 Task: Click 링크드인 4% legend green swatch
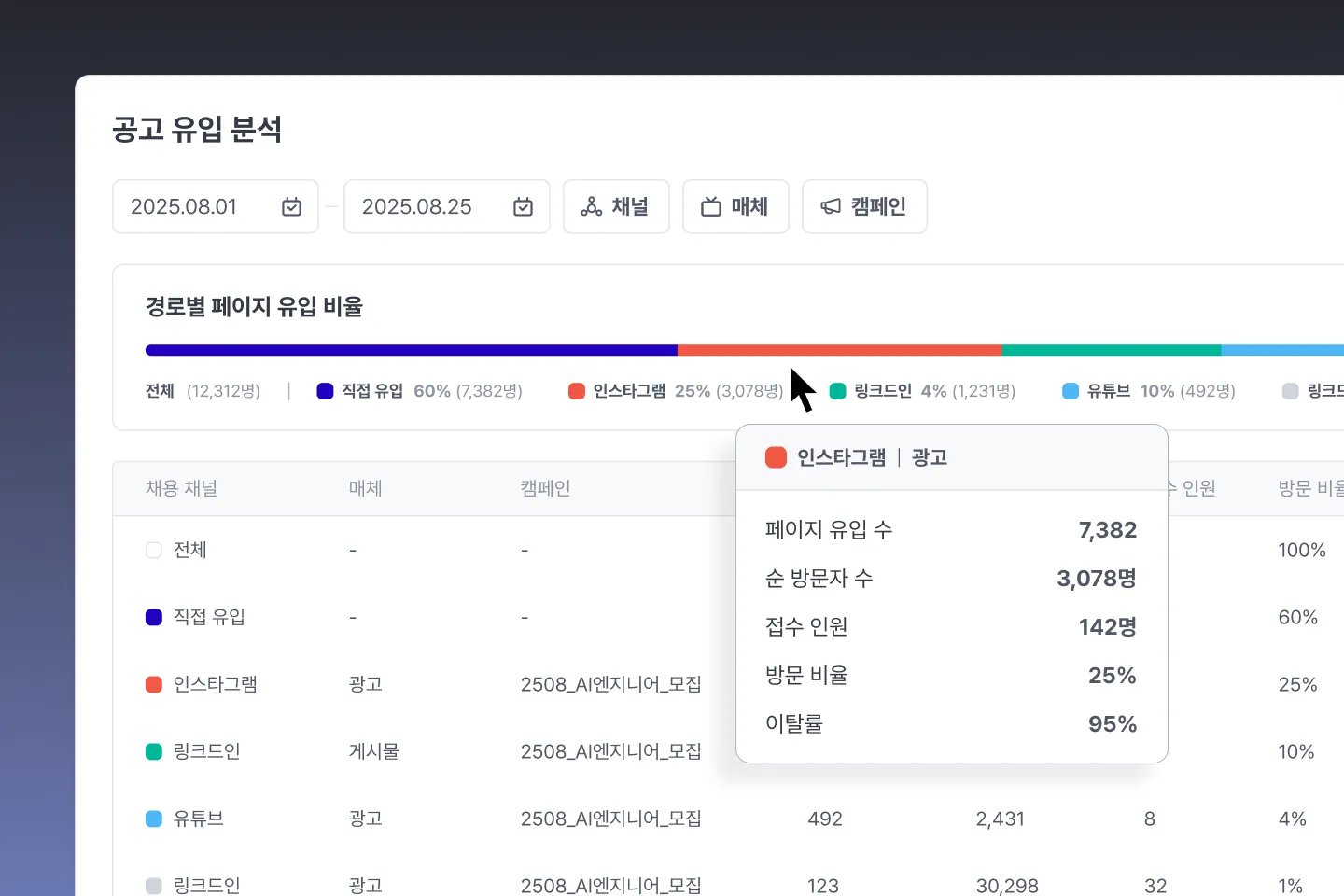[838, 391]
